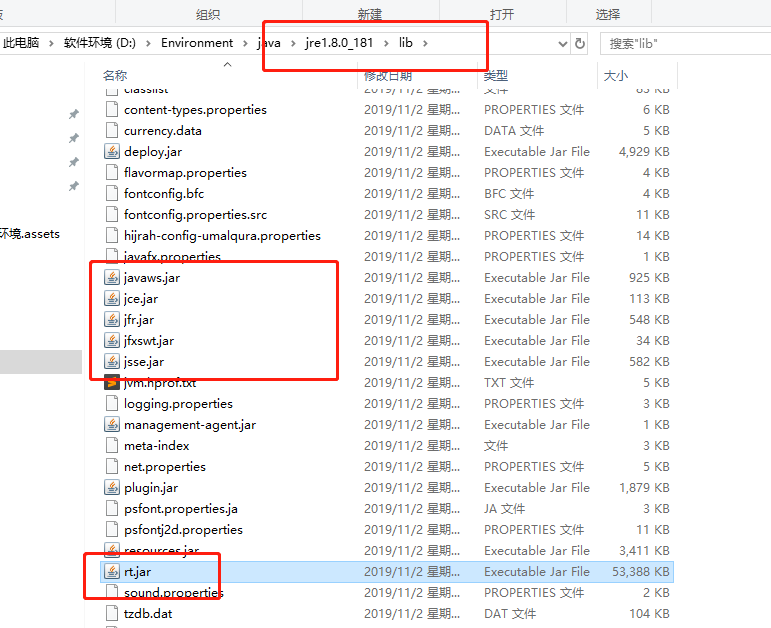Click the currency.data file icon
771x628 pixels.
(112, 130)
